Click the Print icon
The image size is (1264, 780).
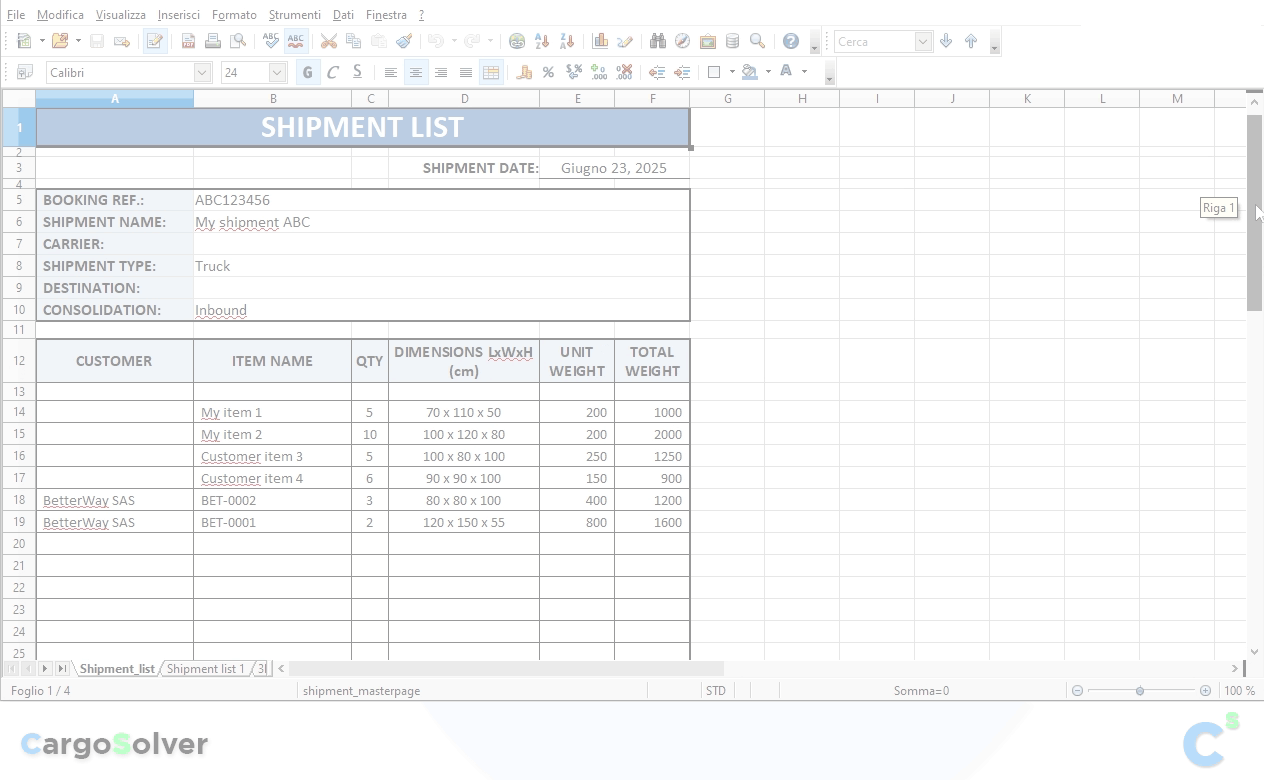(213, 41)
